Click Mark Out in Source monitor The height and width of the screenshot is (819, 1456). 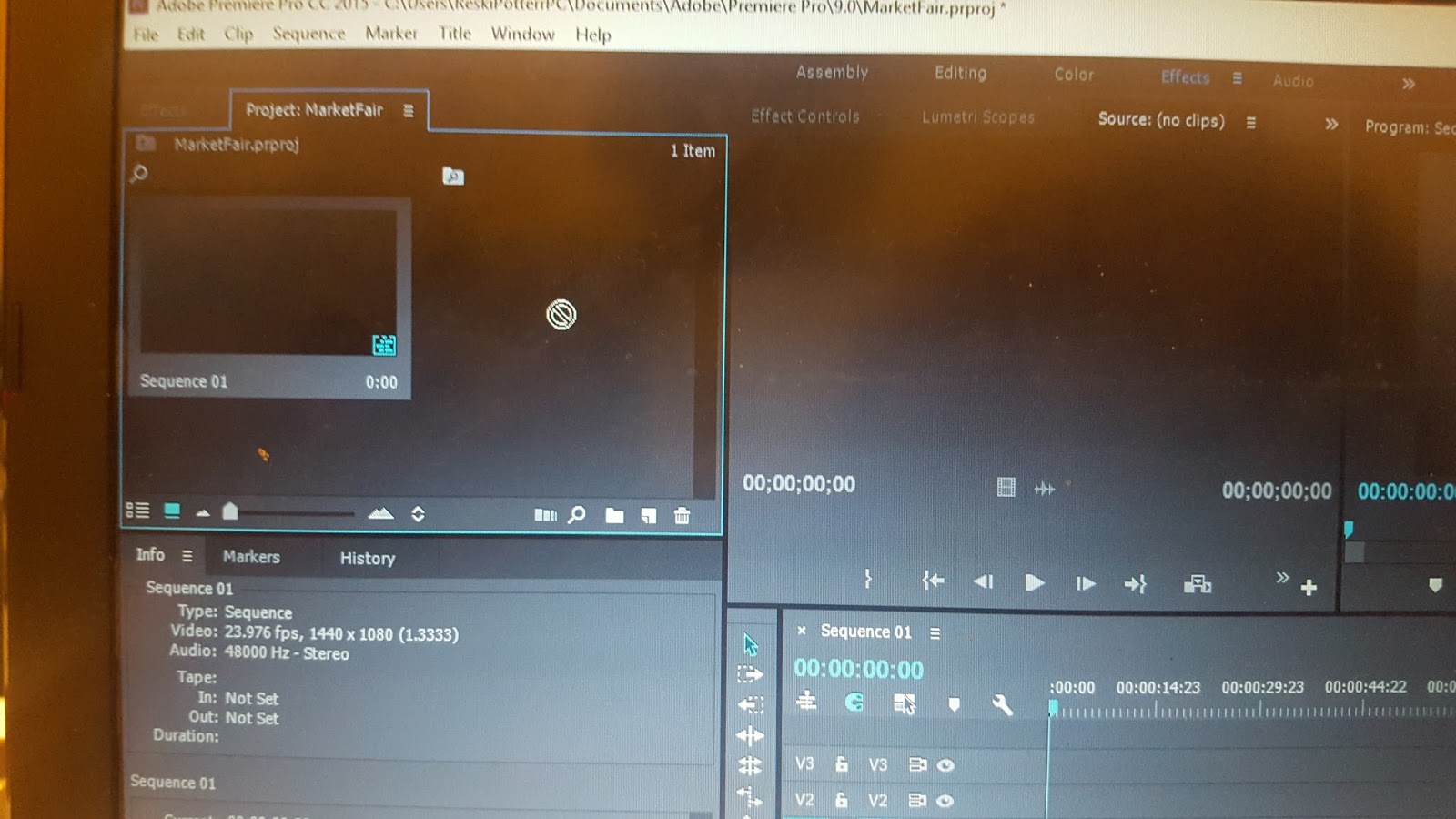click(x=868, y=579)
